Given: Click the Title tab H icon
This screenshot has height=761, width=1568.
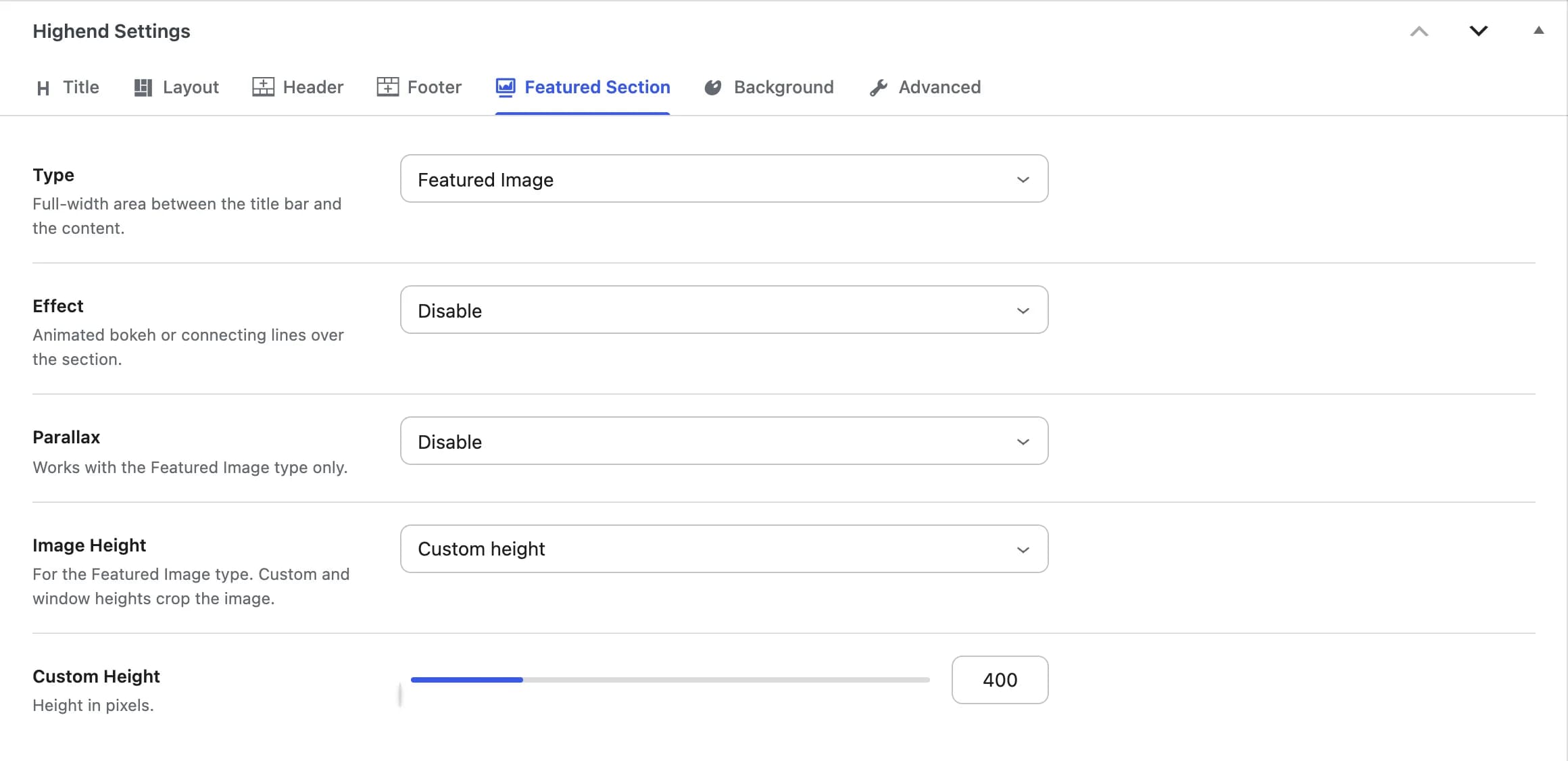Looking at the screenshot, I should pyautogui.click(x=43, y=88).
